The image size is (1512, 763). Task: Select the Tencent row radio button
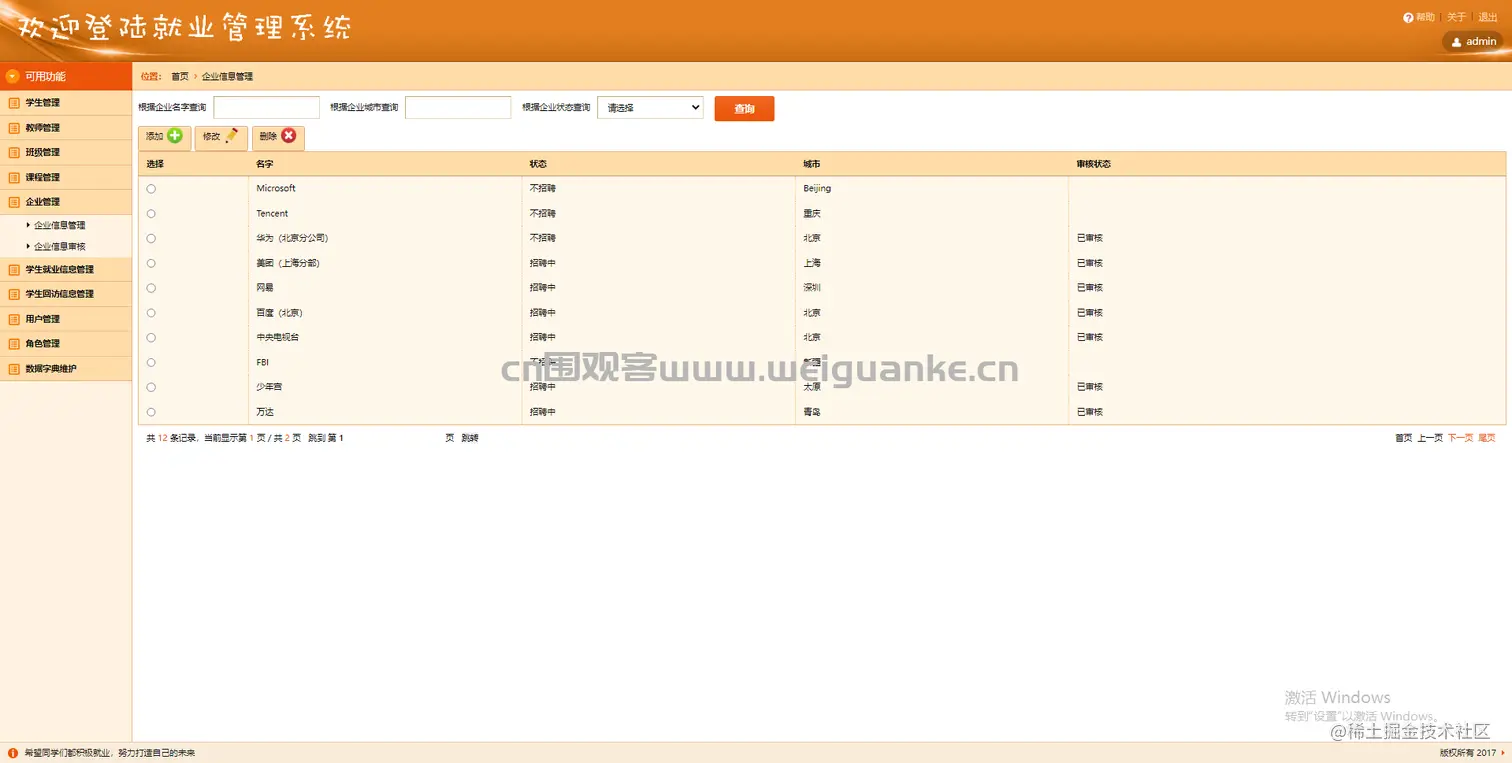point(151,214)
